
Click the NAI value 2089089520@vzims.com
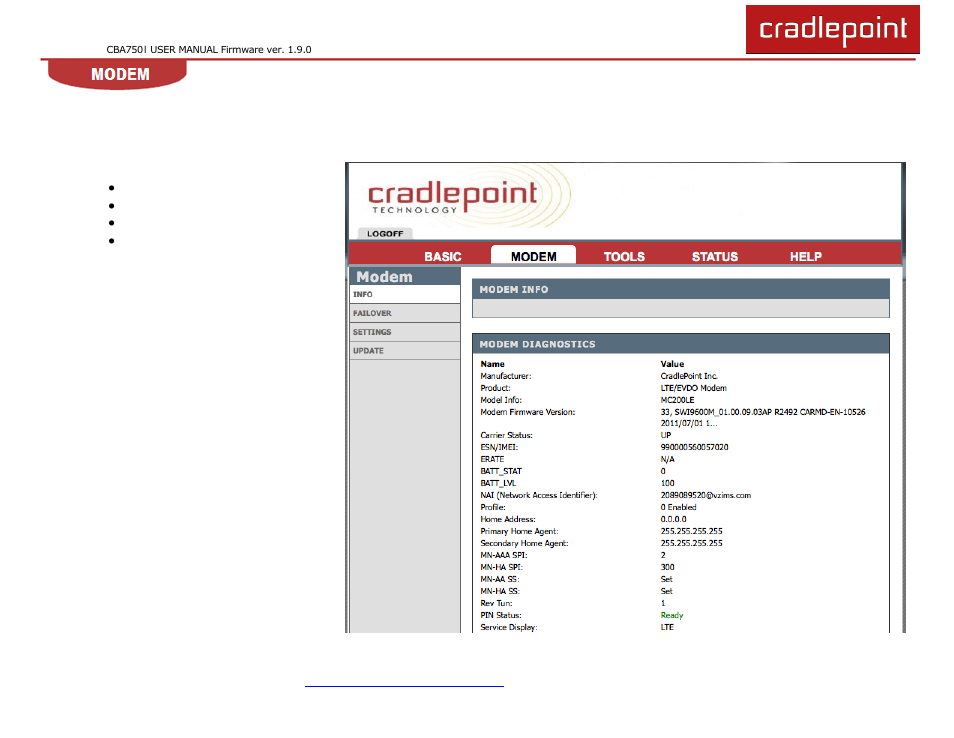[x=706, y=495]
